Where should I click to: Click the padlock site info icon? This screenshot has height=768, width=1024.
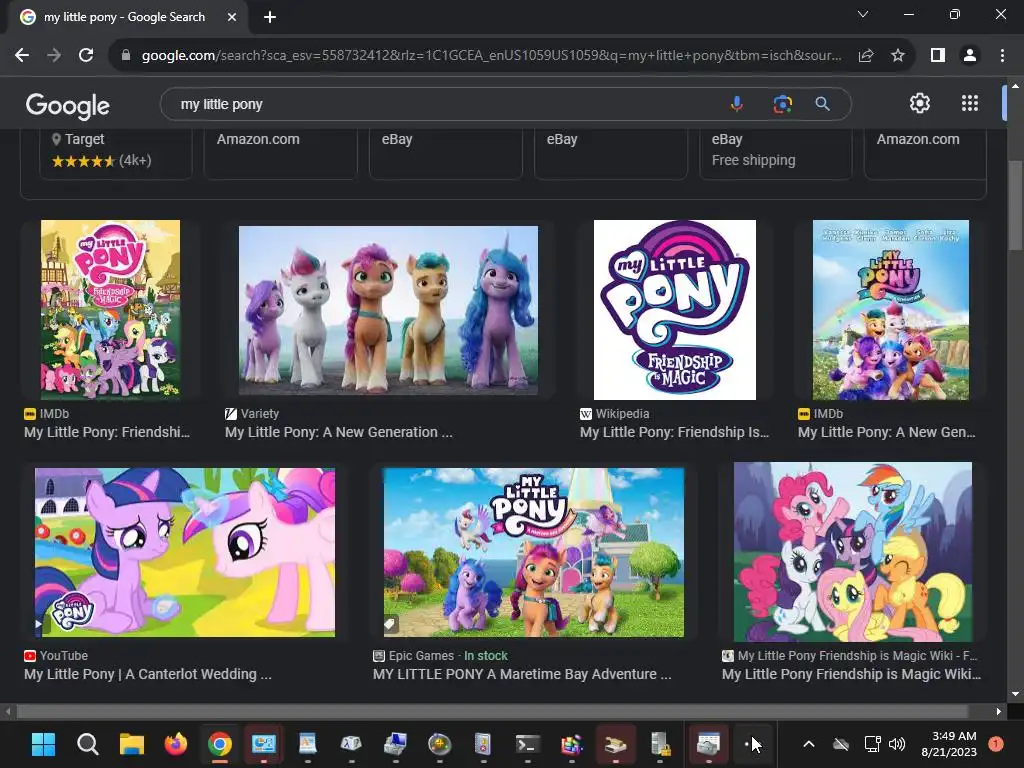126,56
